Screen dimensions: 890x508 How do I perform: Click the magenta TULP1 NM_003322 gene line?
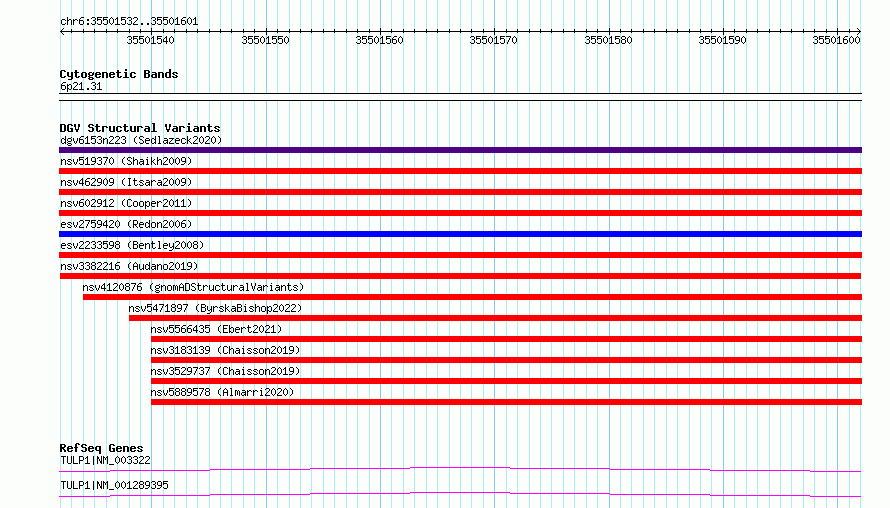(x=460, y=469)
